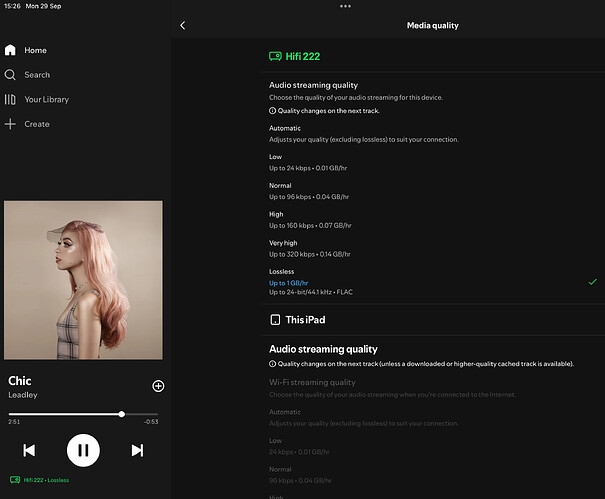Click info icon beside Quality changes on next track
Image resolution: width=605 pixels, height=499 pixels.
click(x=272, y=111)
